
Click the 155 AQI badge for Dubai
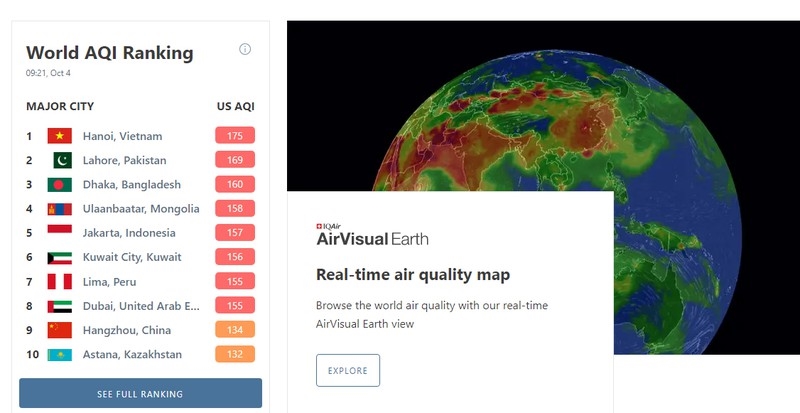[235, 305]
